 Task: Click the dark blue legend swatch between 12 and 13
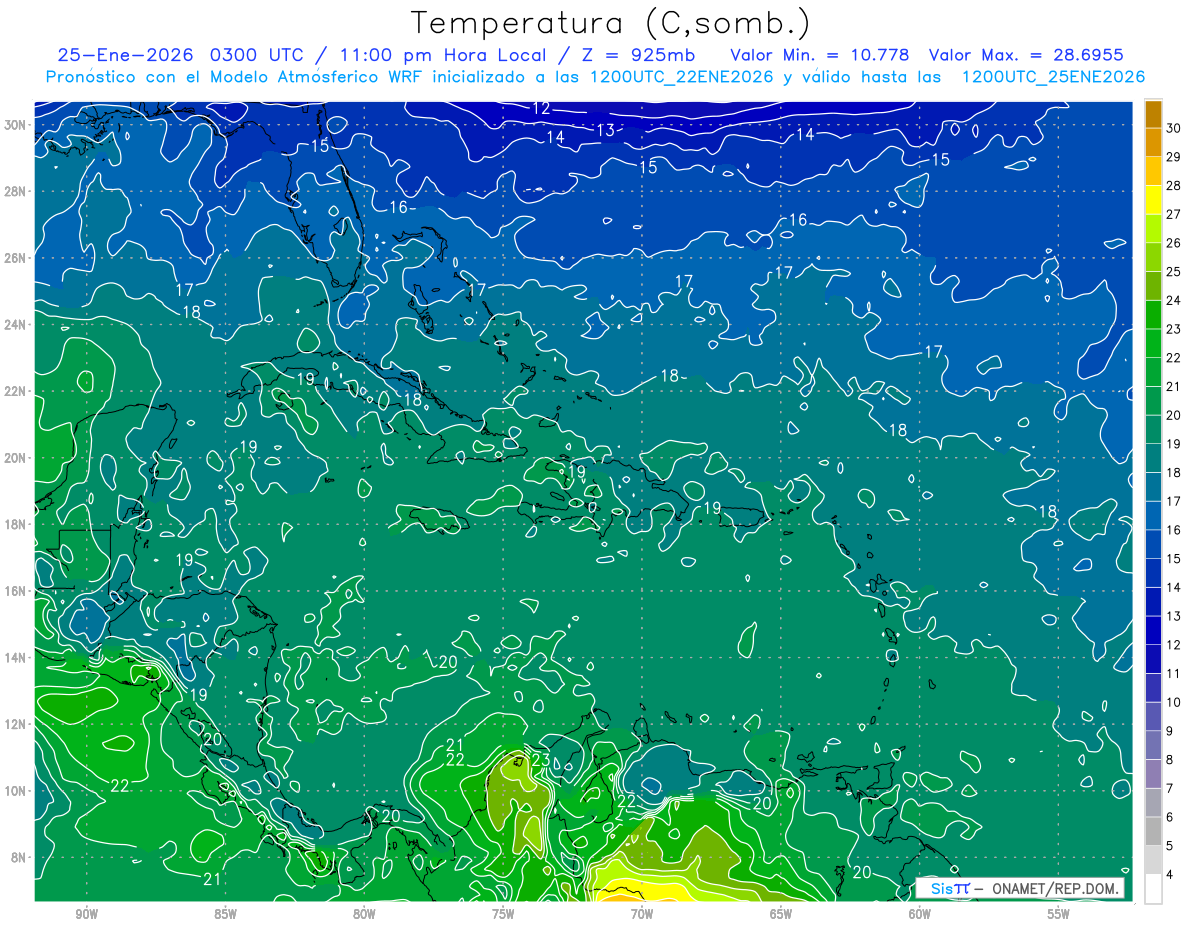(1153, 630)
